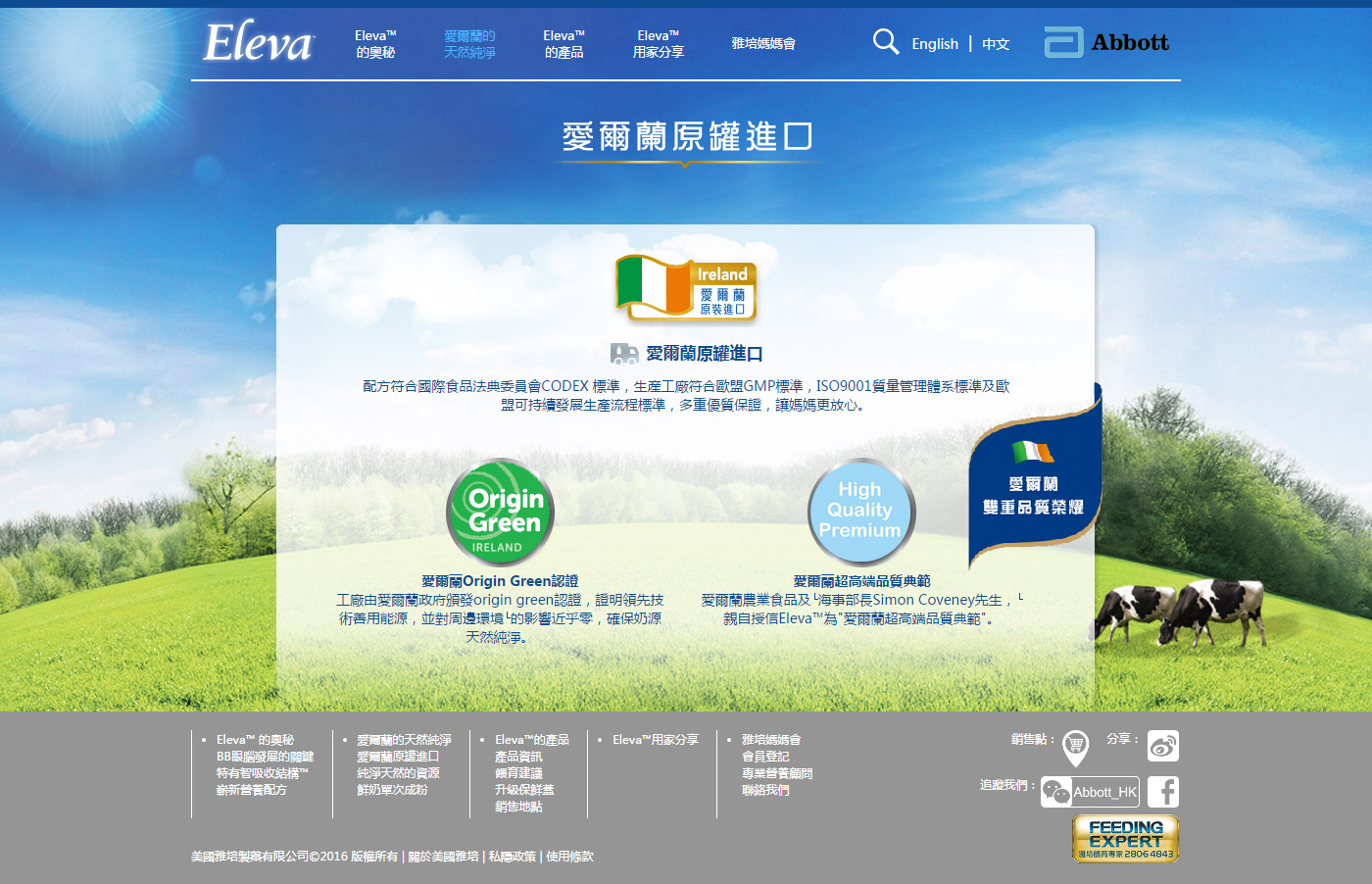Open footer link 會員登記
The image size is (1372, 884).
[765, 757]
